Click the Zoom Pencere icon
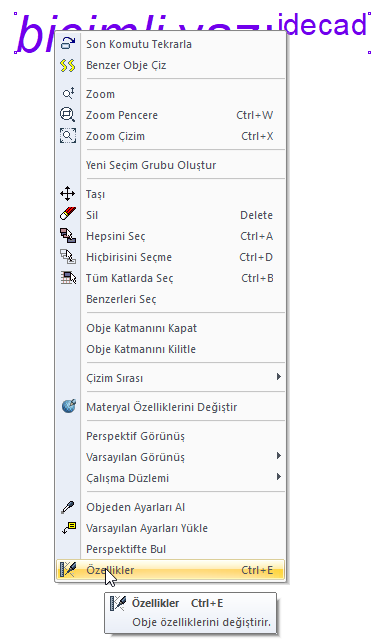This screenshot has width=390, height=642. pyautogui.click(x=68, y=115)
